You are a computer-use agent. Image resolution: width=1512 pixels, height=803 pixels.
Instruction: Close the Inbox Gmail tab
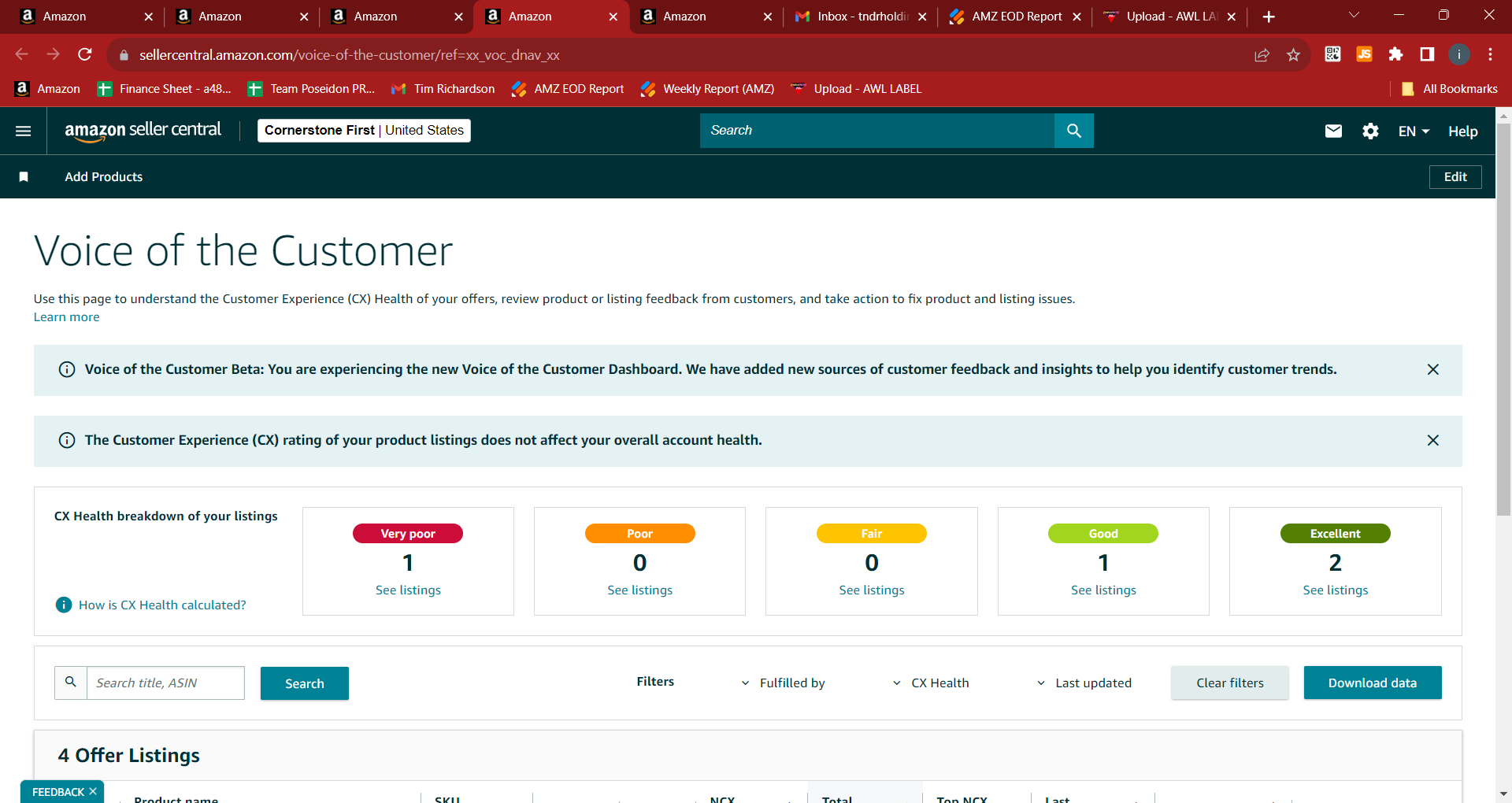[922, 17]
